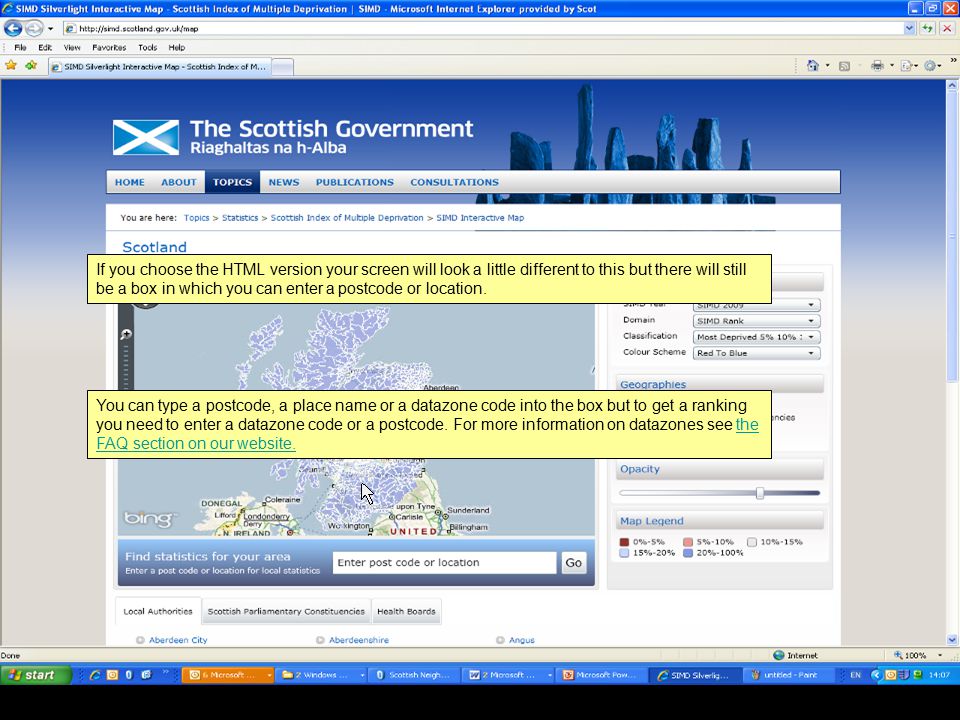Switch to untitled - Paint taskbar item

pos(787,675)
